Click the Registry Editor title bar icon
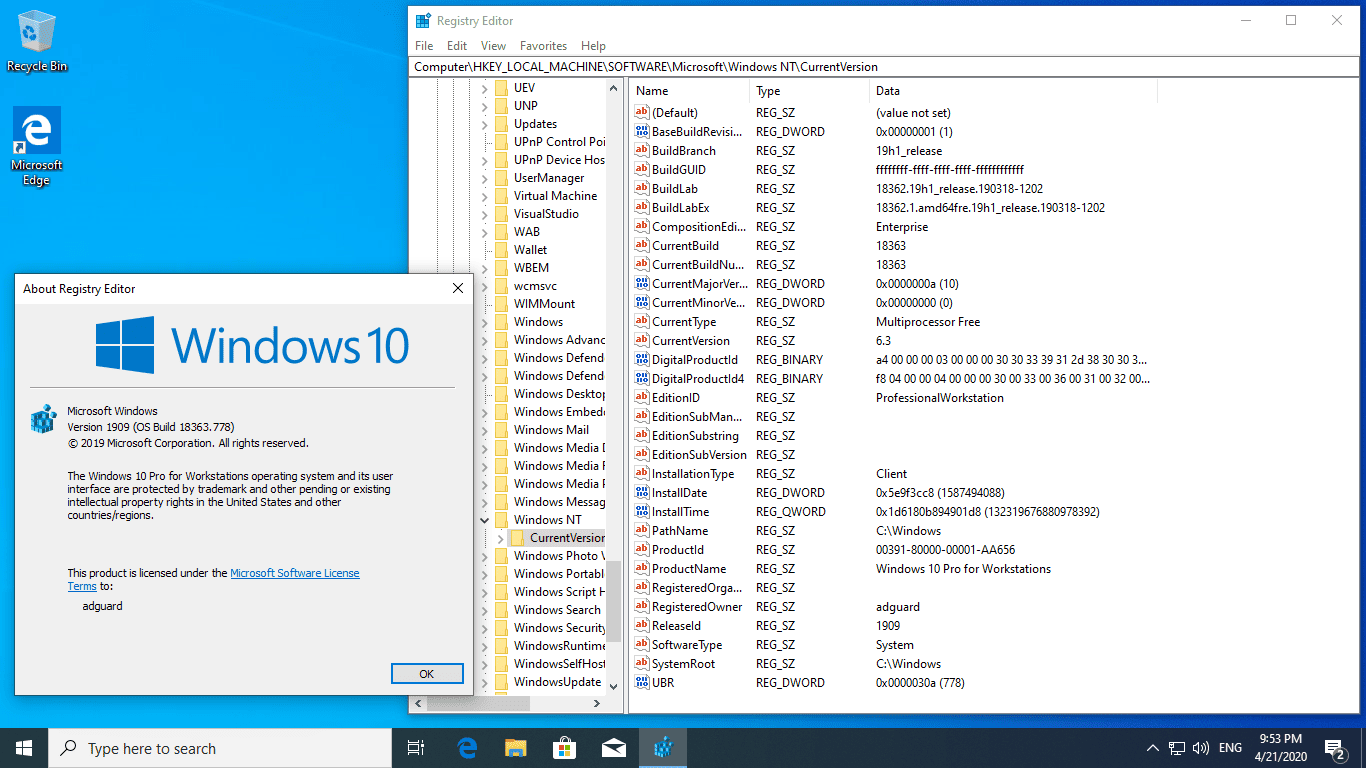1366x768 pixels. pos(423,20)
